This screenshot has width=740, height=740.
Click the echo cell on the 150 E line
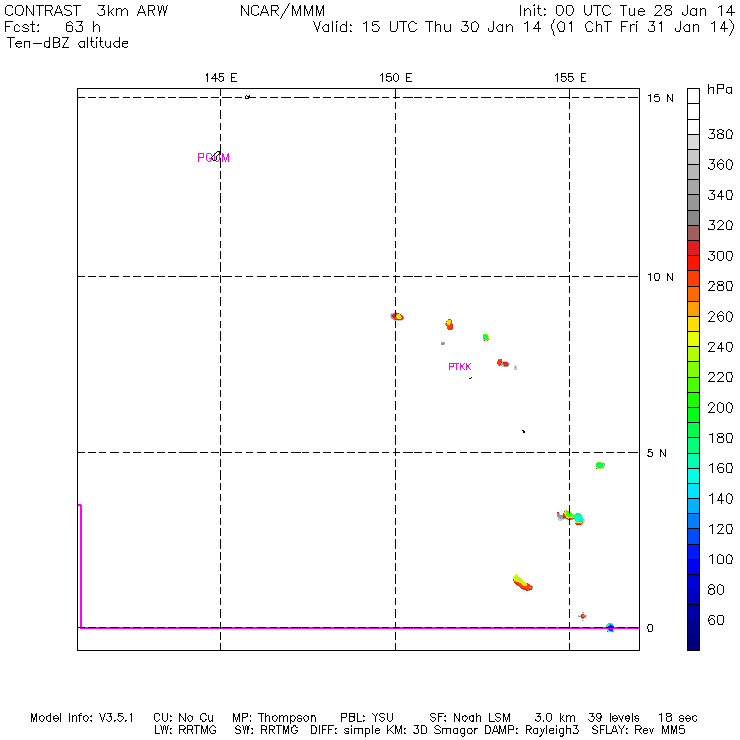(397, 316)
